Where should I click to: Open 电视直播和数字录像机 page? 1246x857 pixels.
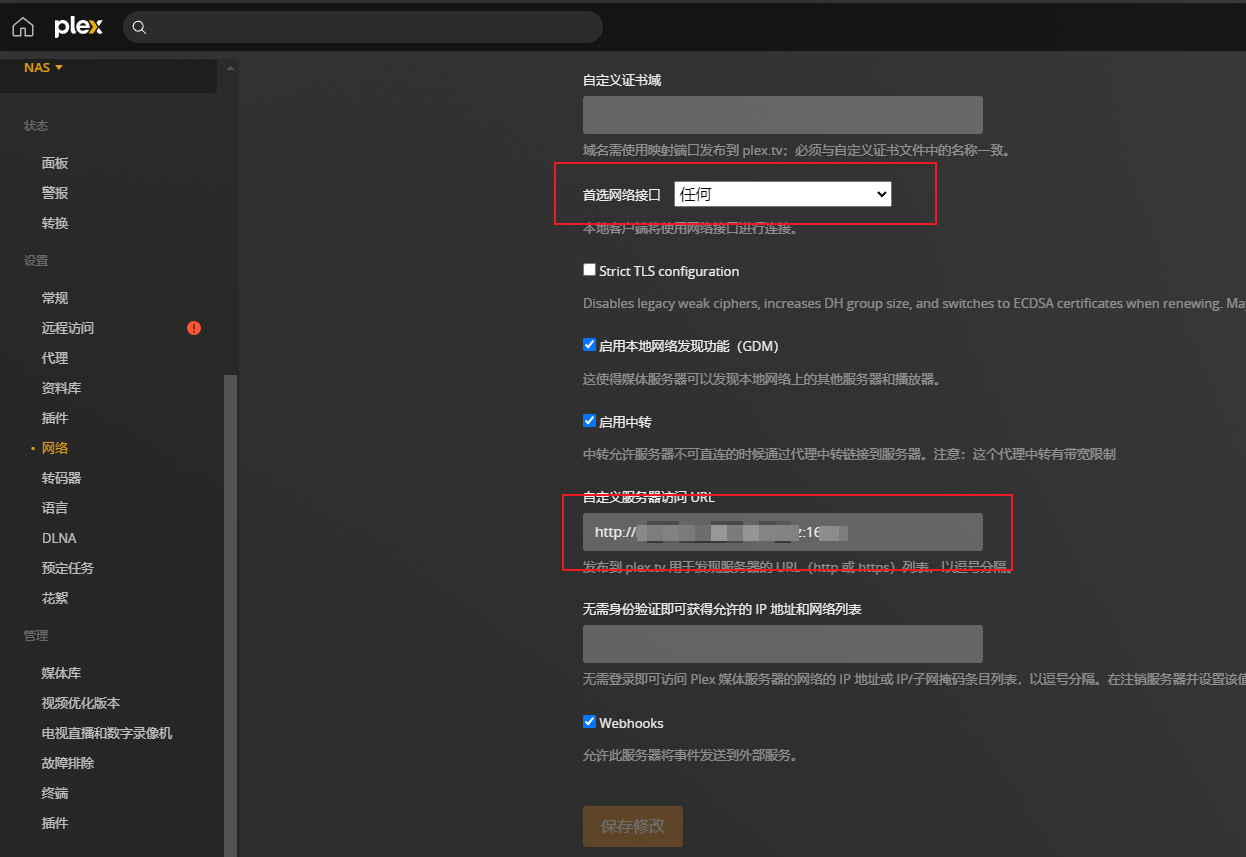point(107,733)
